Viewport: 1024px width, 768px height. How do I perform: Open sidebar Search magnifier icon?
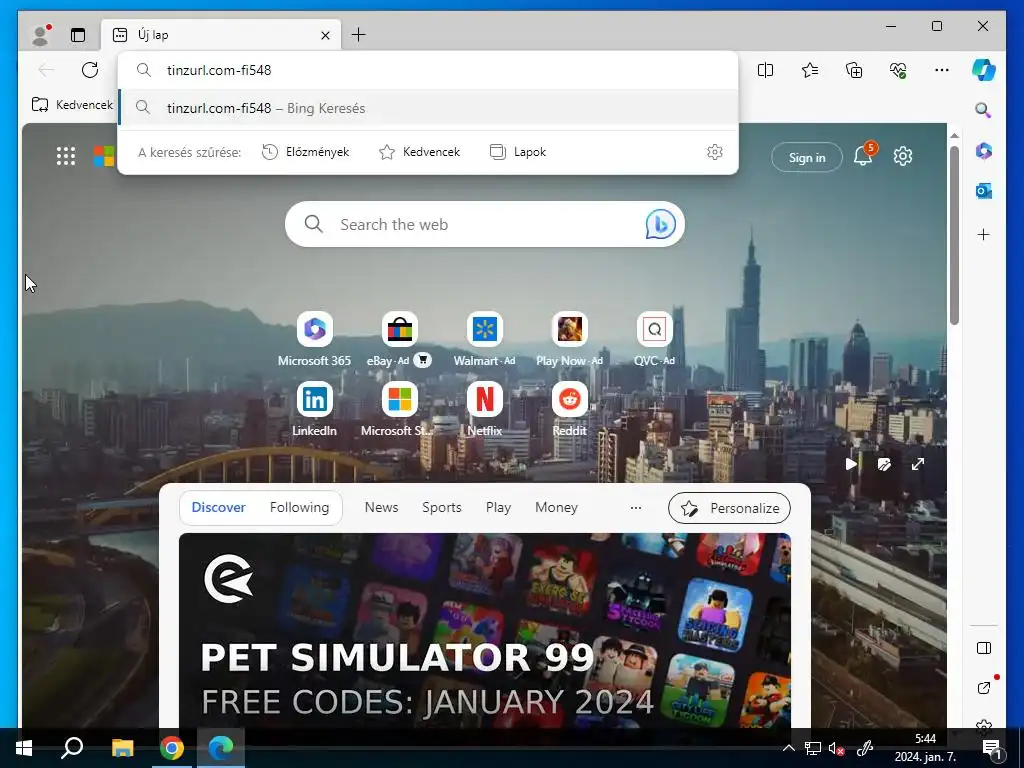click(x=984, y=110)
